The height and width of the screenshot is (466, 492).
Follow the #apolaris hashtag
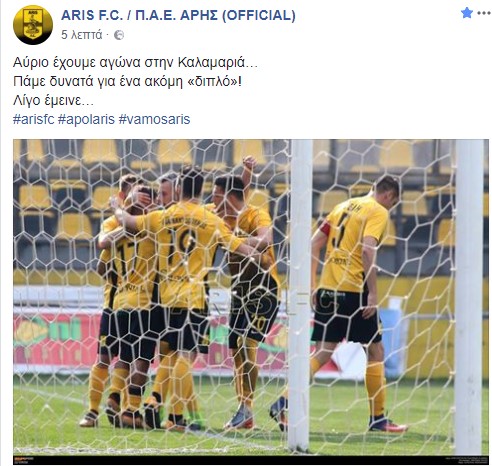click(86, 119)
